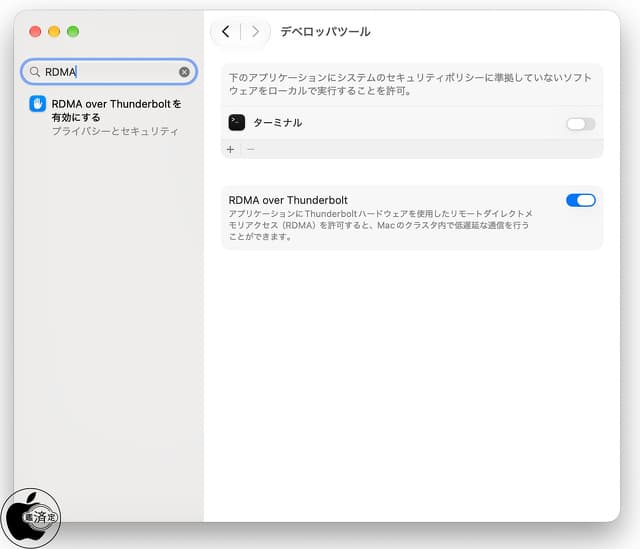Close the window with red button
Screen dimensions: 640x549
[35, 31]
